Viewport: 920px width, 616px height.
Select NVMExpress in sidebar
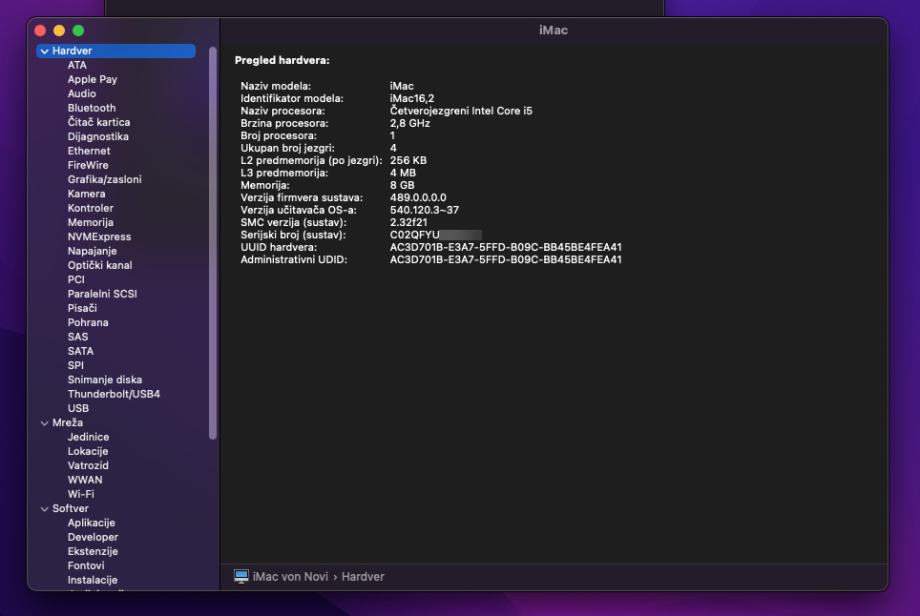pos(99,237)
